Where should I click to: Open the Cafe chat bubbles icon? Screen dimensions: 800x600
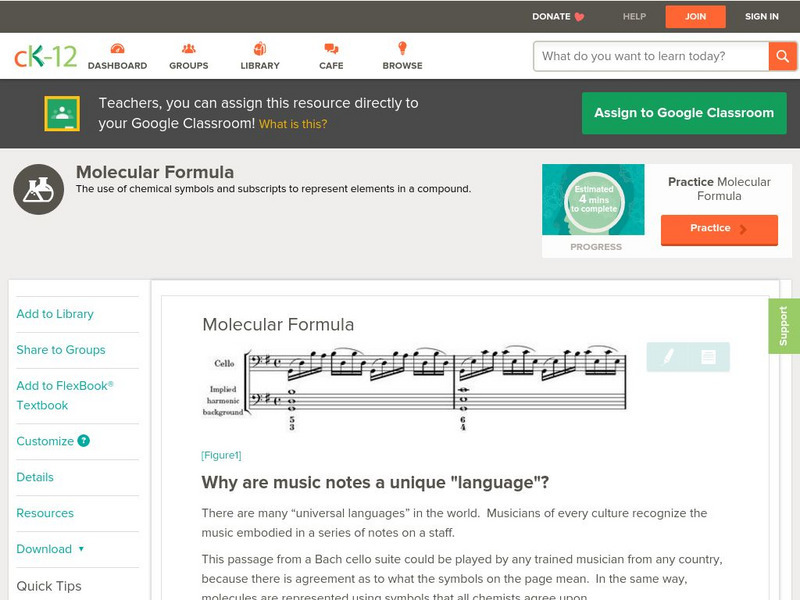331,48
